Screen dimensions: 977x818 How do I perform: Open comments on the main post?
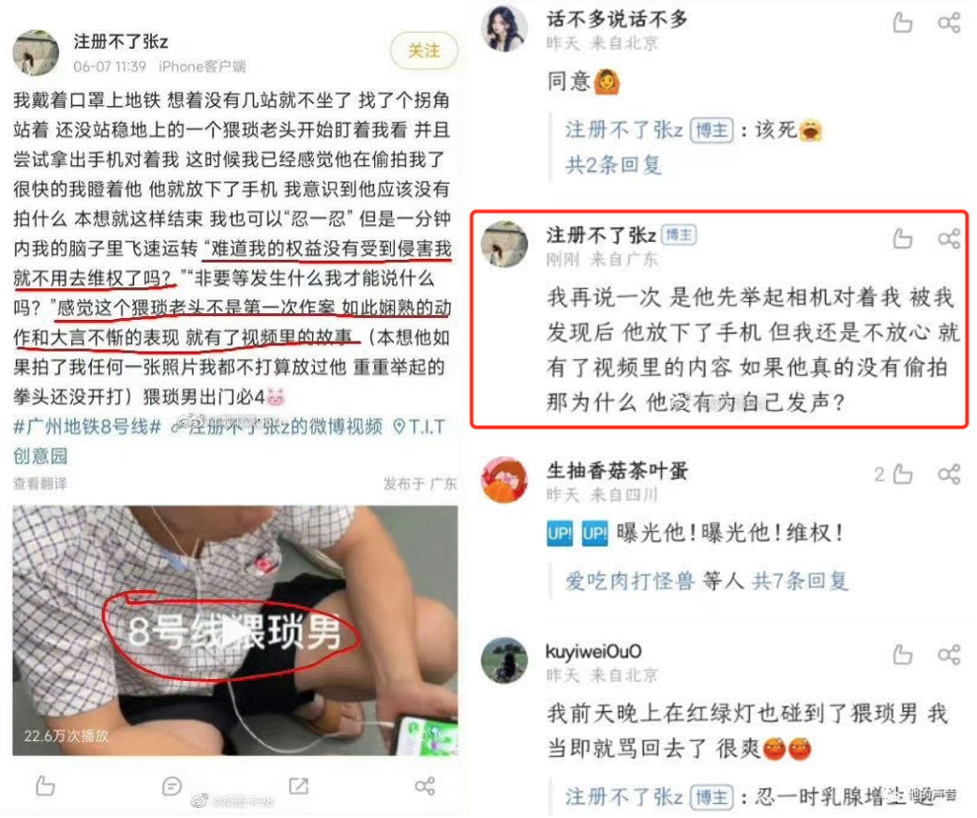(171, 786)
